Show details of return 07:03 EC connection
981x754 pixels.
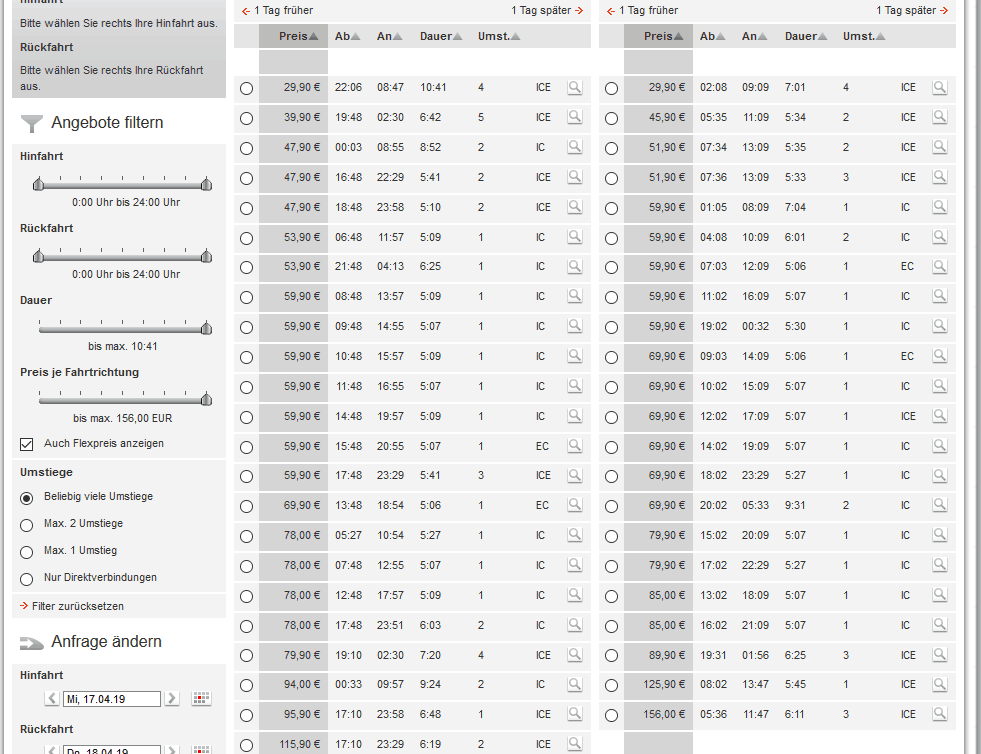click(x=939, y=267)
